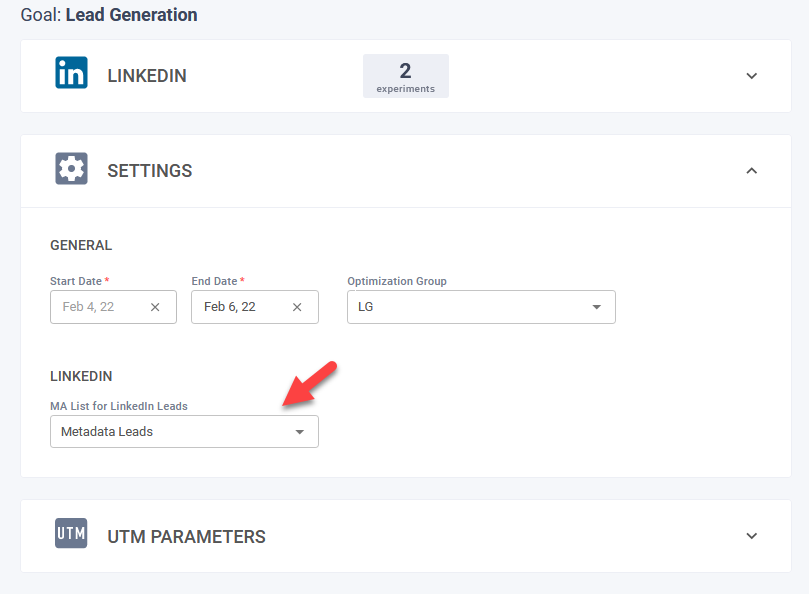Expand the LinkedIn section using its chevron

point(752,76)
